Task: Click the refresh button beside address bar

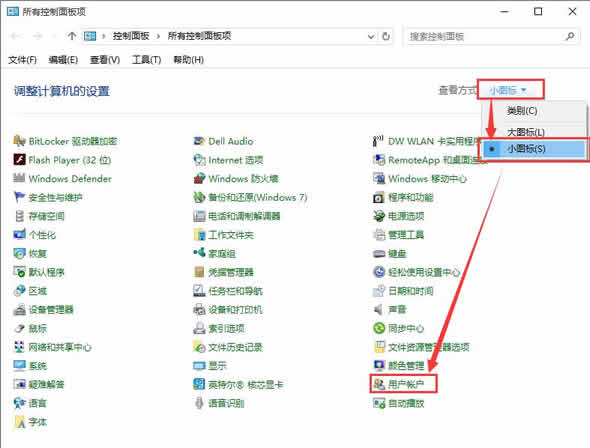Action: tap(386, 36)
